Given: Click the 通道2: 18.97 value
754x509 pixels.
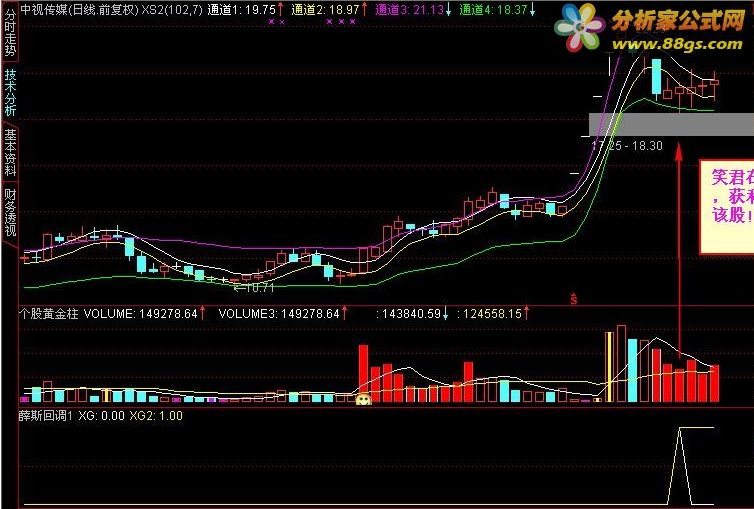Looking at the screenshot, I should [326, 9].
